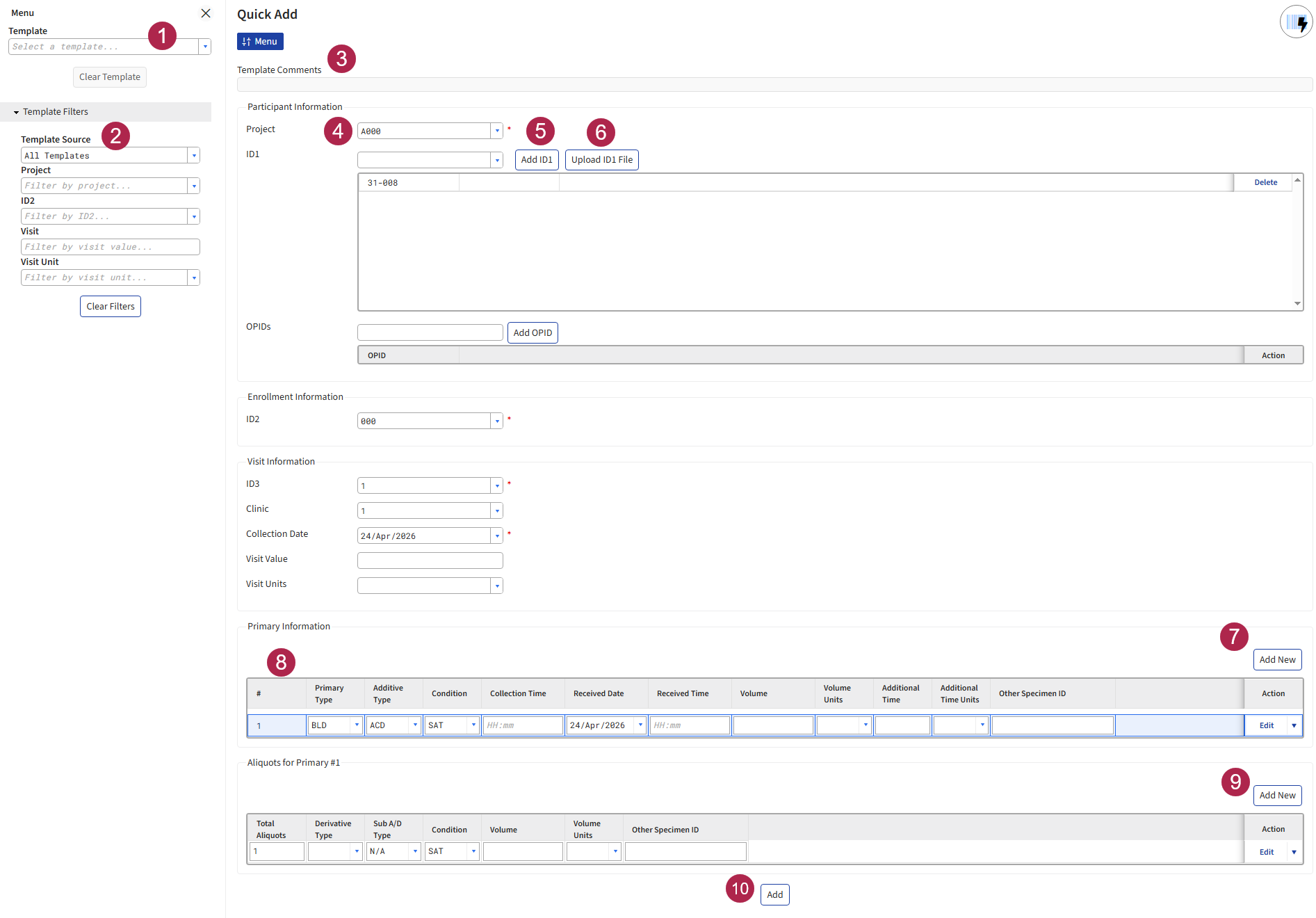Click the OPIDs input field
1316x918 pixels.
pyautogui.click(x=430, y=332)
